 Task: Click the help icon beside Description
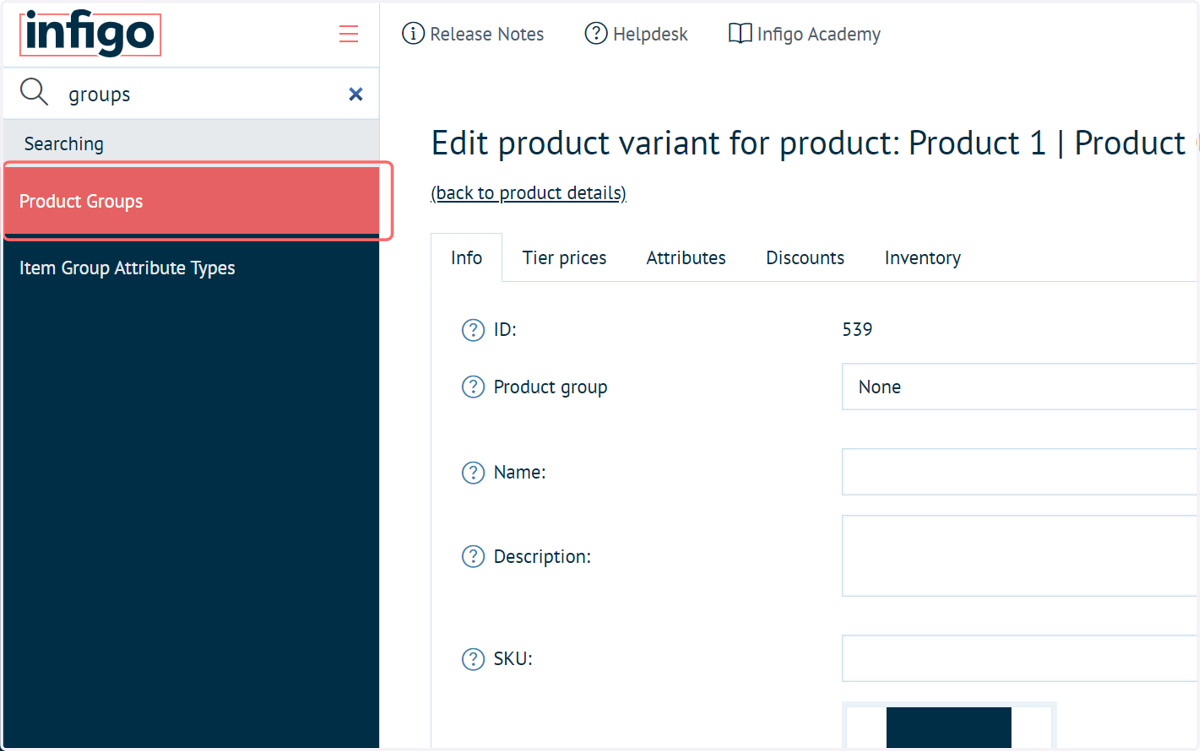point(473,557)
